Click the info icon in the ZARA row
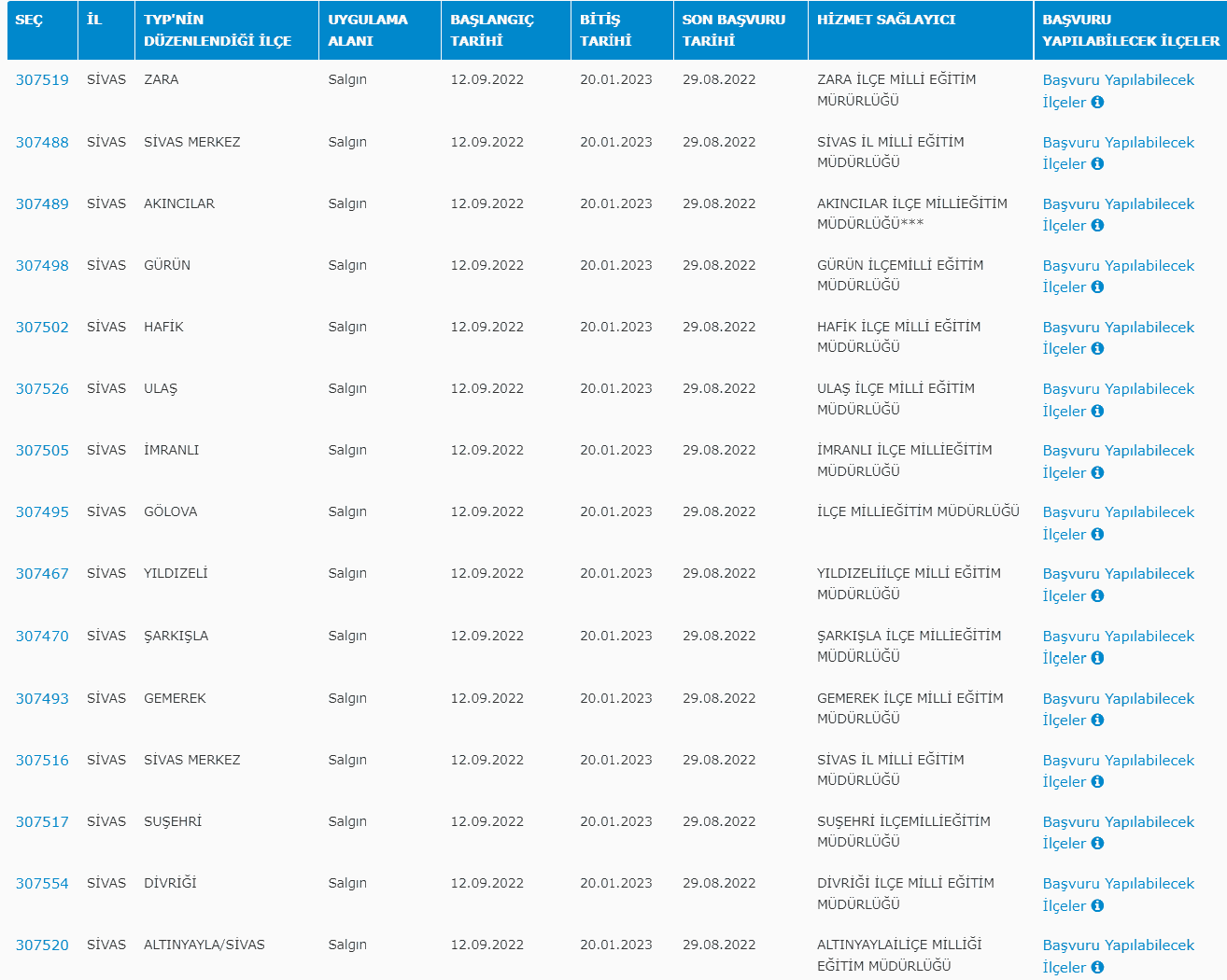The width and height of the screenshot is (1227, 980). (1097, 103)
